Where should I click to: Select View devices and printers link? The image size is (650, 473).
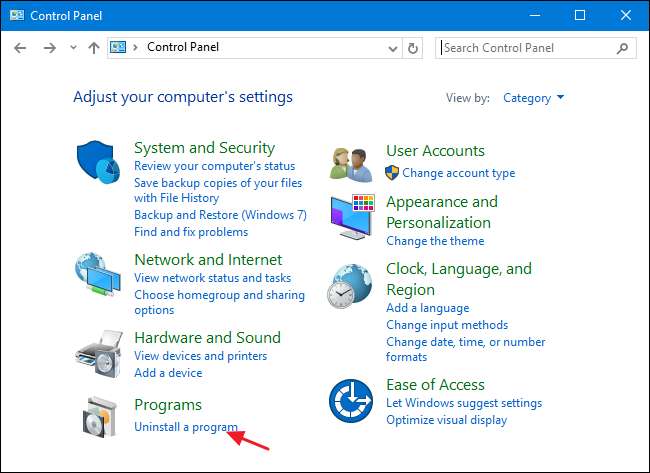coord(200,356)
